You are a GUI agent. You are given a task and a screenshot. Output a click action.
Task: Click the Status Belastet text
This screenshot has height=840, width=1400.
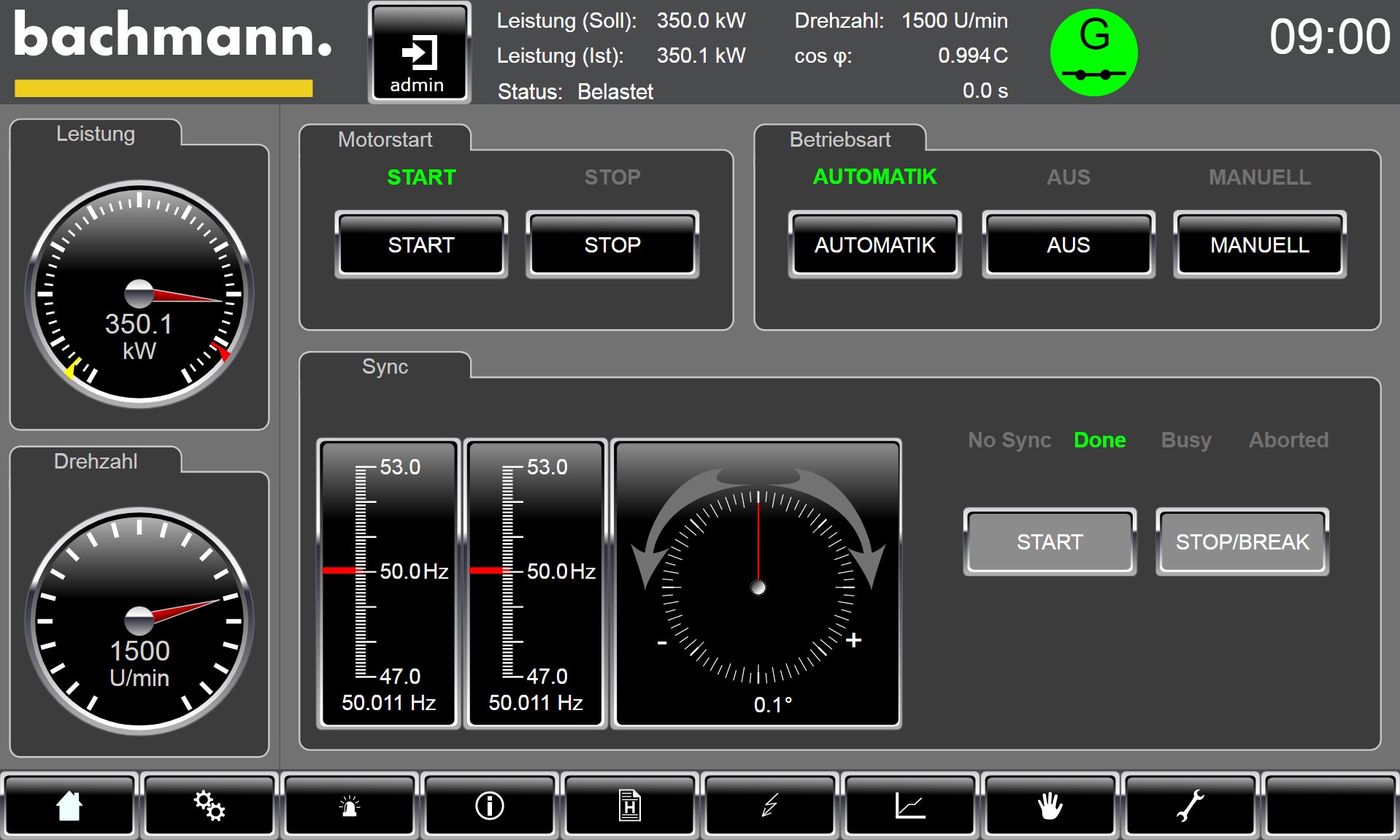pyautogui.click(x=575, y=92)
